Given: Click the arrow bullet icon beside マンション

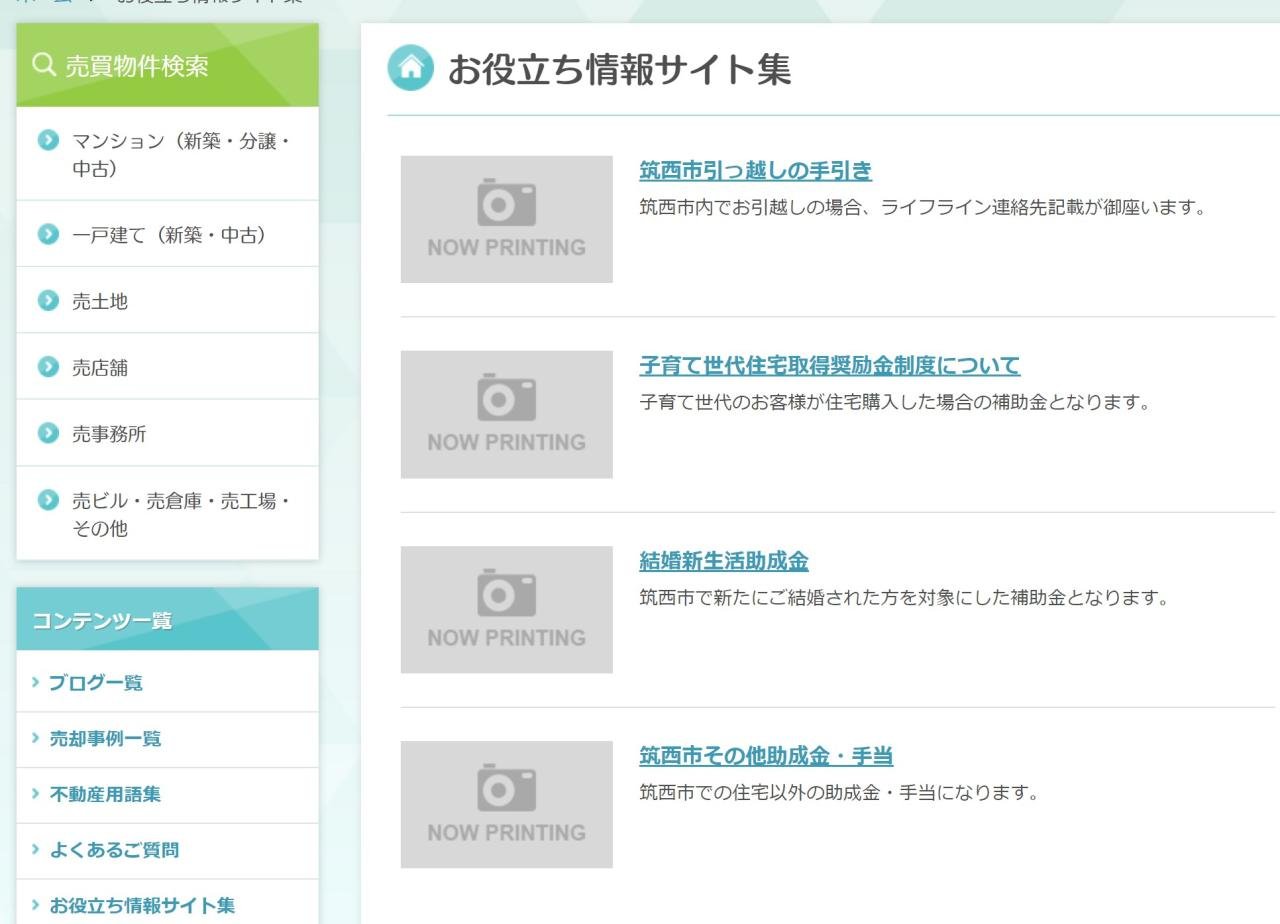Looking at the screenshot, I should [x=48, y=140].
